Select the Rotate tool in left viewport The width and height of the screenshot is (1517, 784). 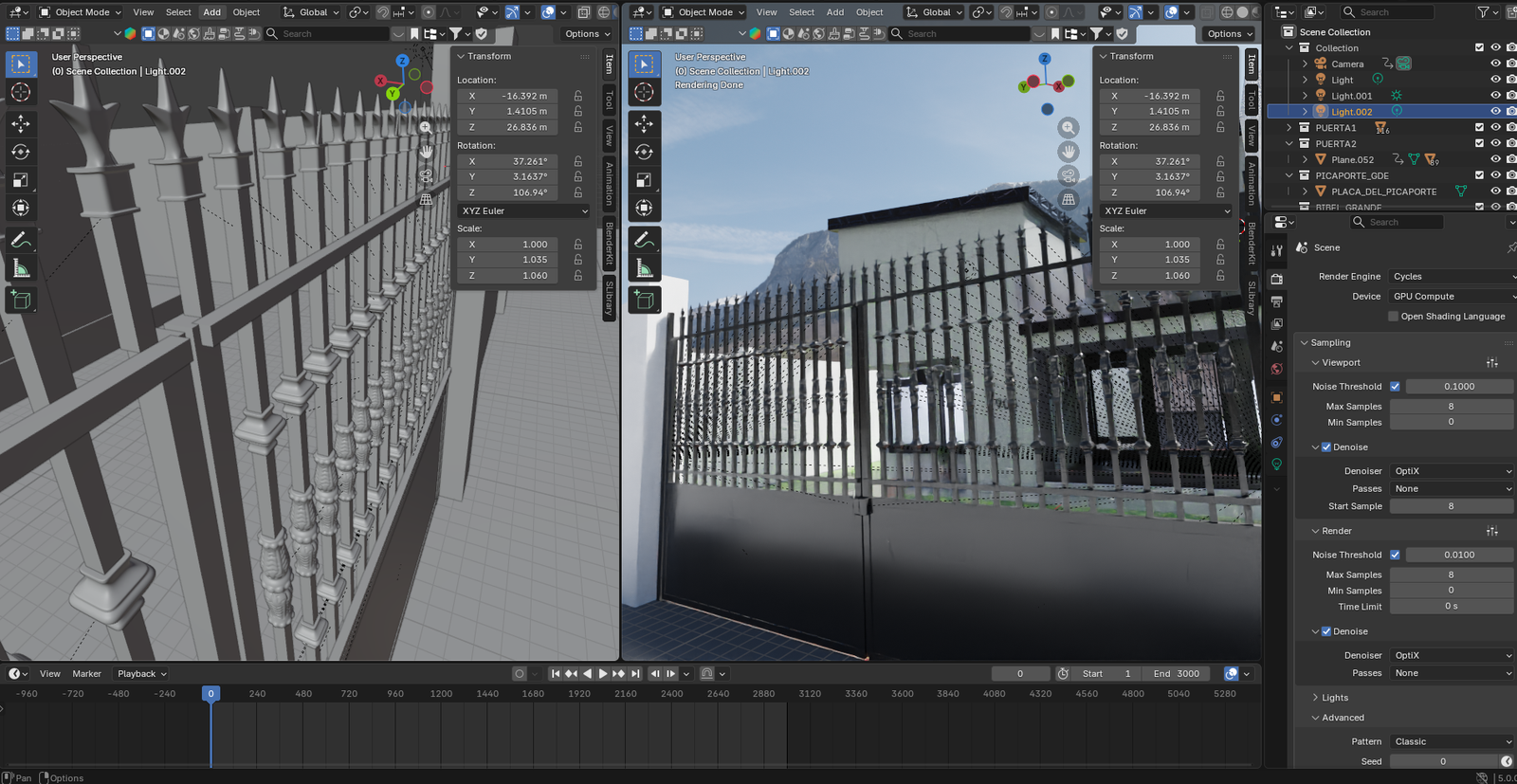(20, 152)
